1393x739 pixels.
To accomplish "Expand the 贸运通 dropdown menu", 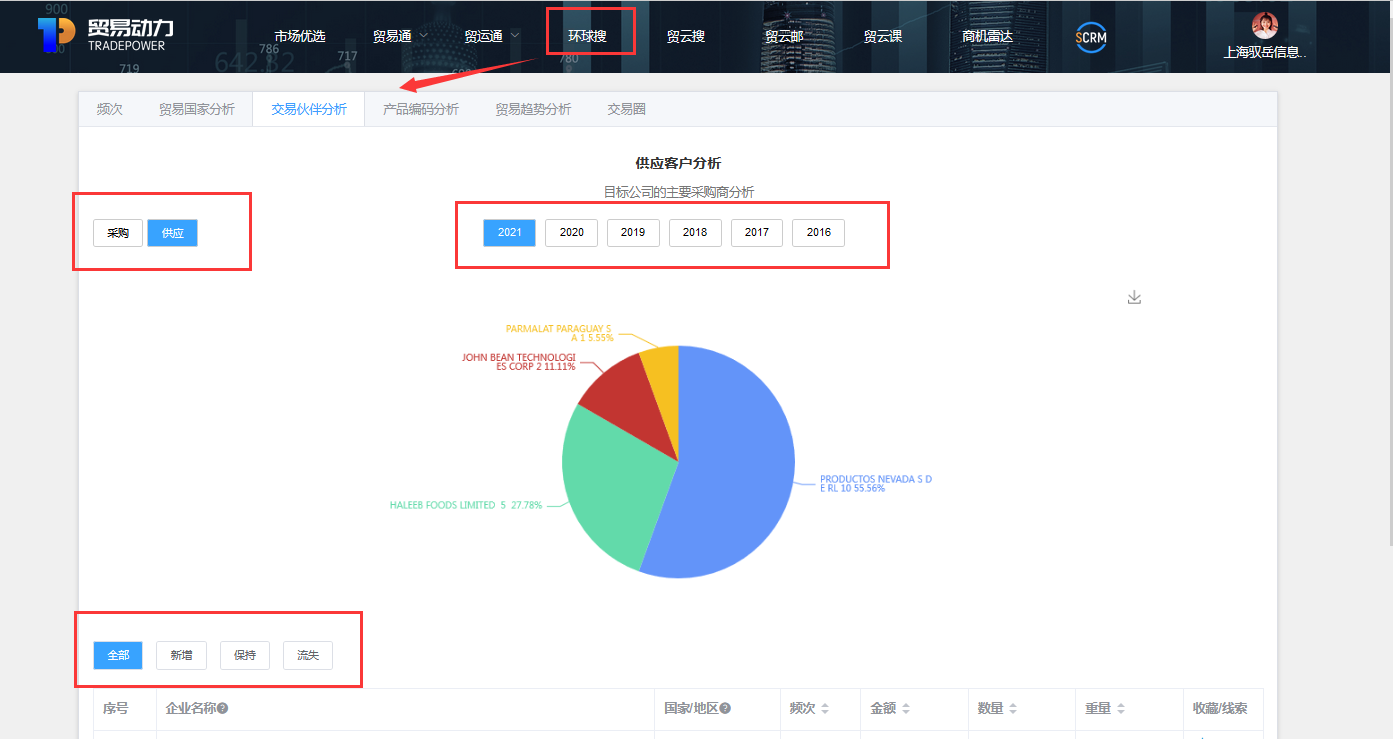I will point(491,36).
